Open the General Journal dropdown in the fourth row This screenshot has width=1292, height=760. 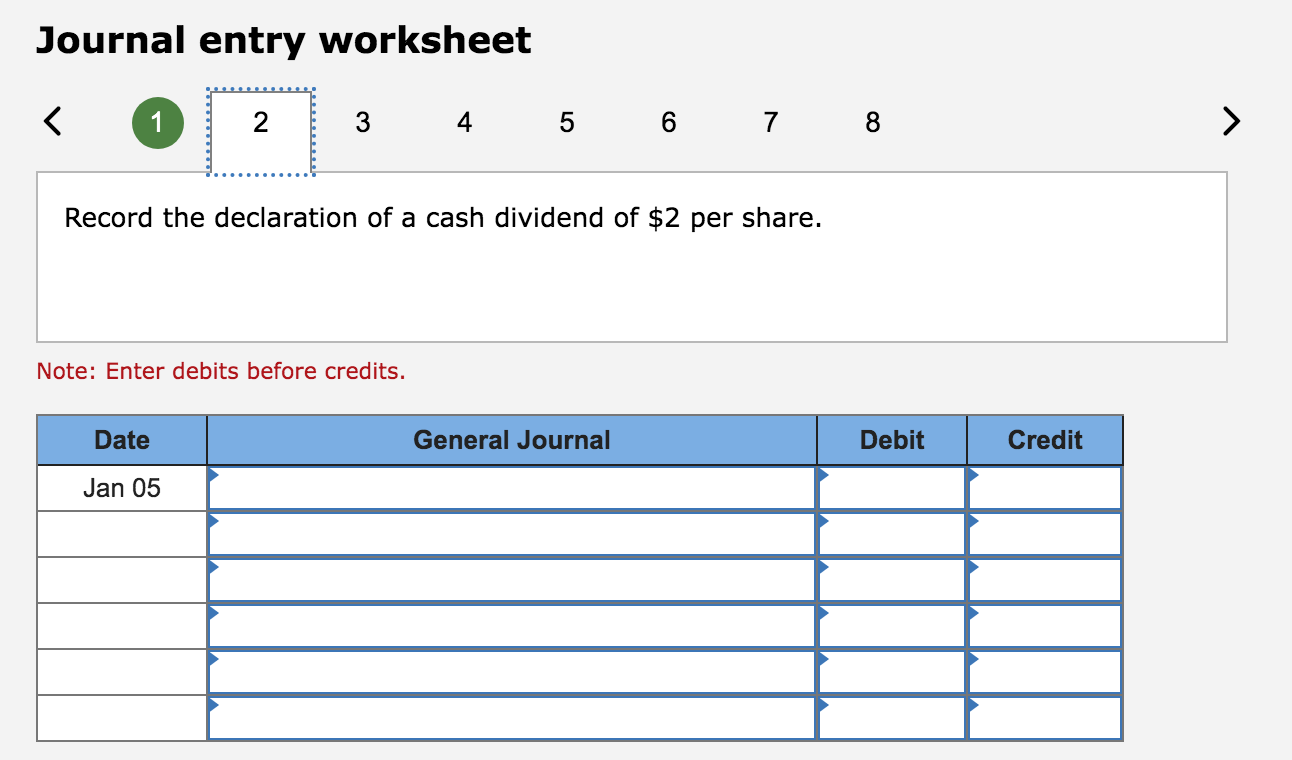[512, 626]
